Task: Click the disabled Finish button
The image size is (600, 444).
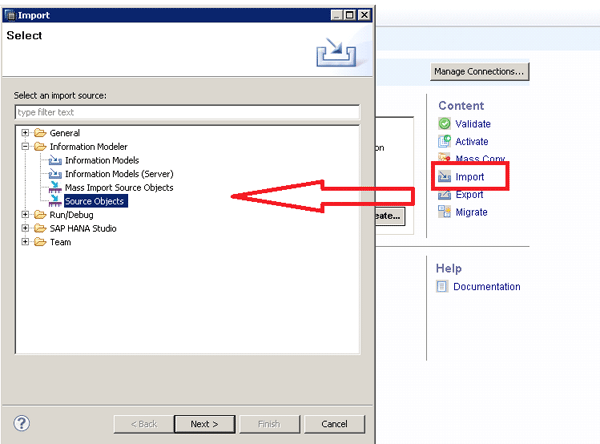Action: [x=269, y=424]
